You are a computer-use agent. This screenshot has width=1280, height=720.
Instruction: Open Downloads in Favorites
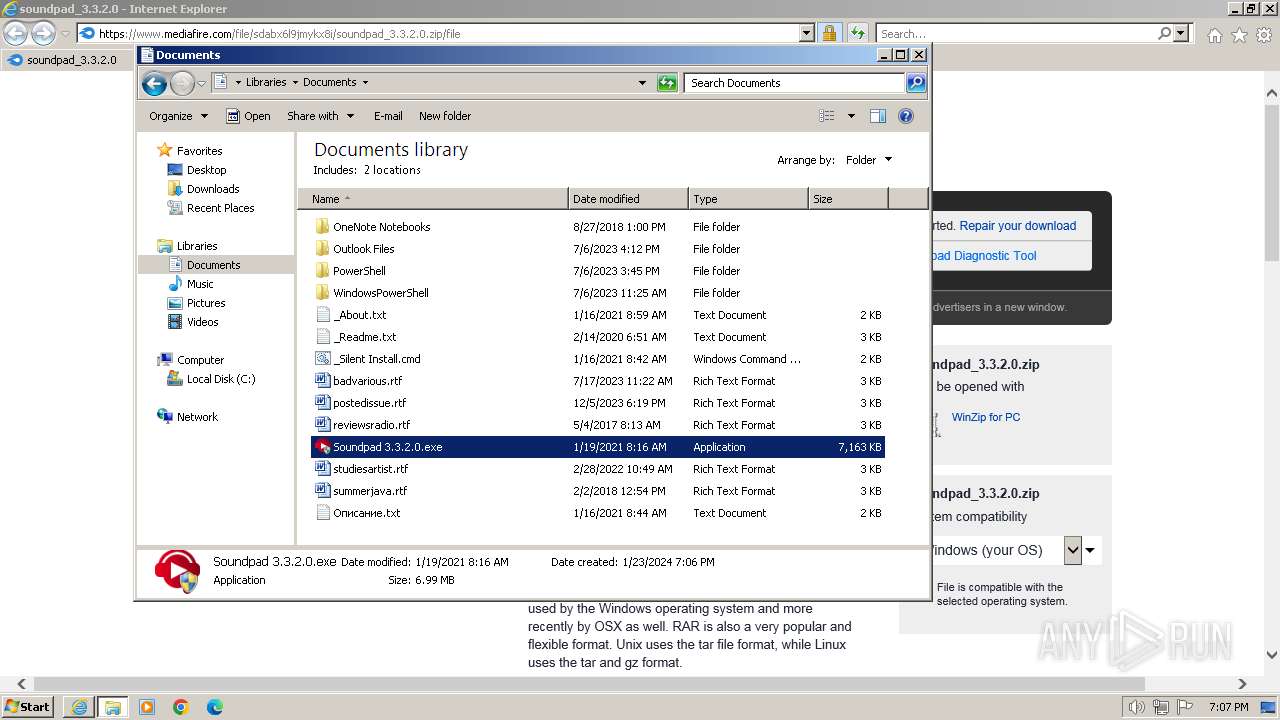213,189
